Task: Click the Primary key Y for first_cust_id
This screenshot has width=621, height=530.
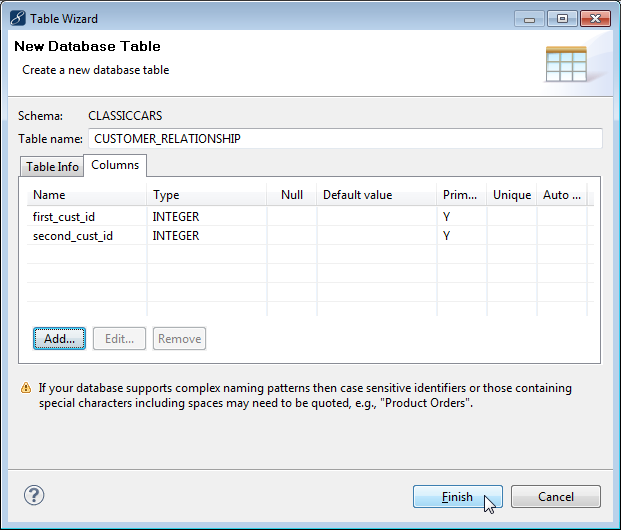Action: pyautogui.click(x=447, y=216)
